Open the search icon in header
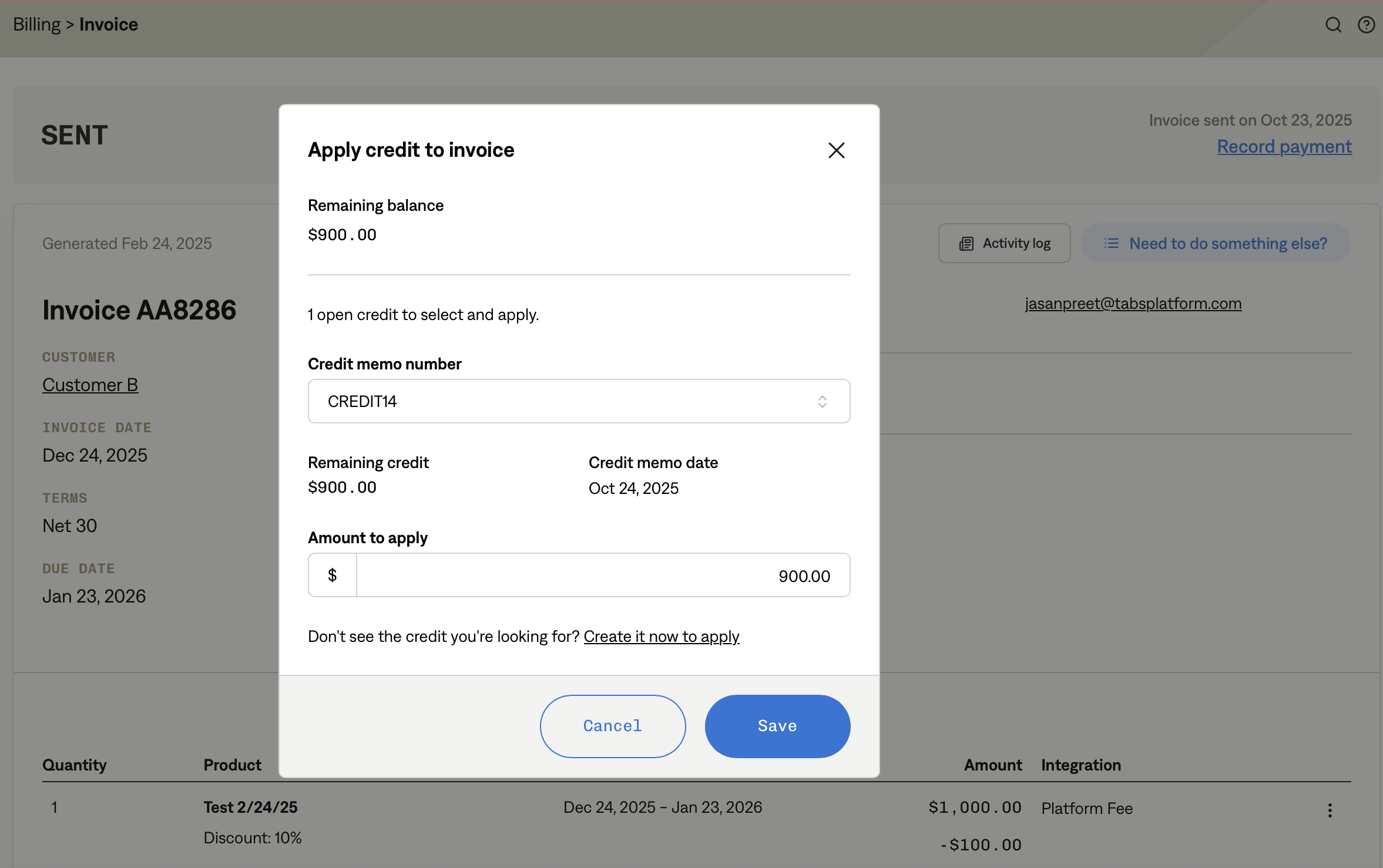This screenshot has width=1383, height=868. tap(1333, 25)
